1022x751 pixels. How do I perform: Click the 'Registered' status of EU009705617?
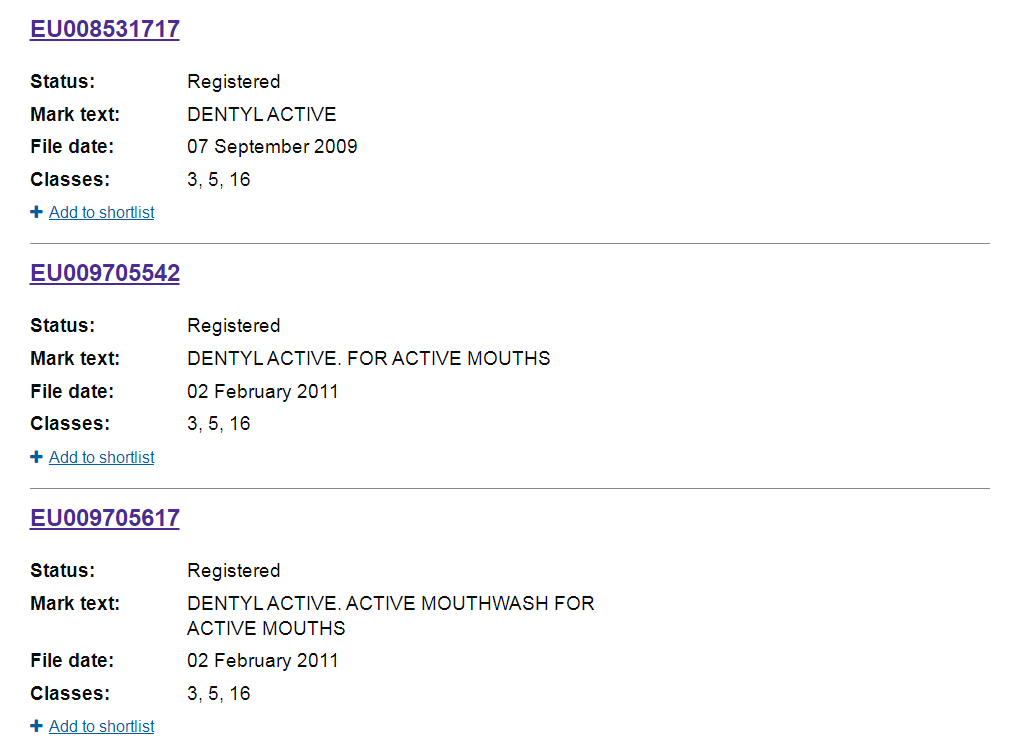pos(234,571)
